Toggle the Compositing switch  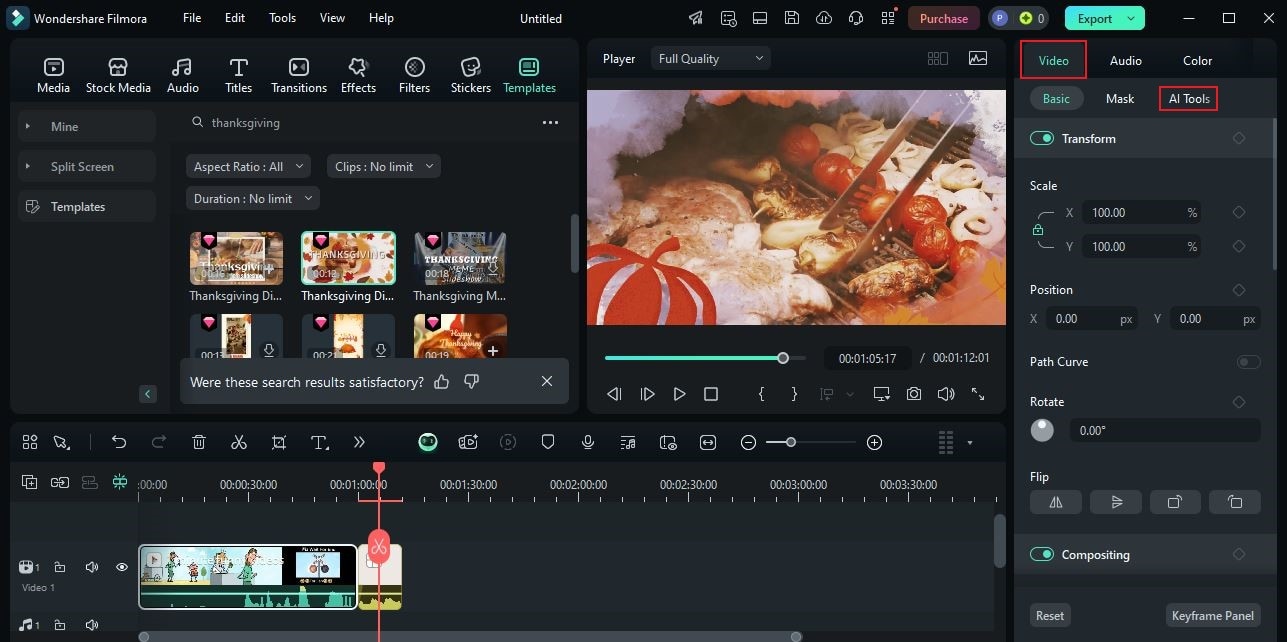pyautogui.click(x=1042, y=554)
